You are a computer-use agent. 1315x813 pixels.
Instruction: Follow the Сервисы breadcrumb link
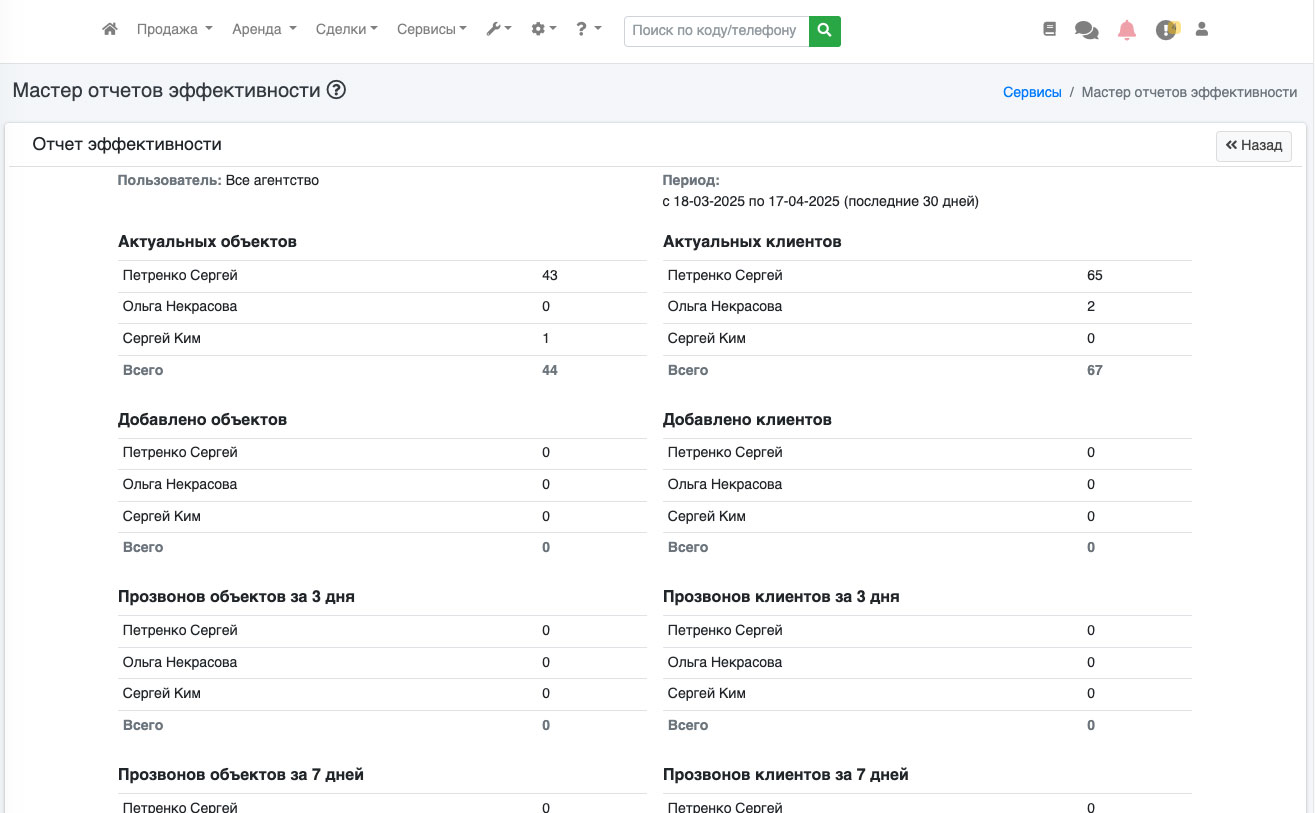point(1032,92)
